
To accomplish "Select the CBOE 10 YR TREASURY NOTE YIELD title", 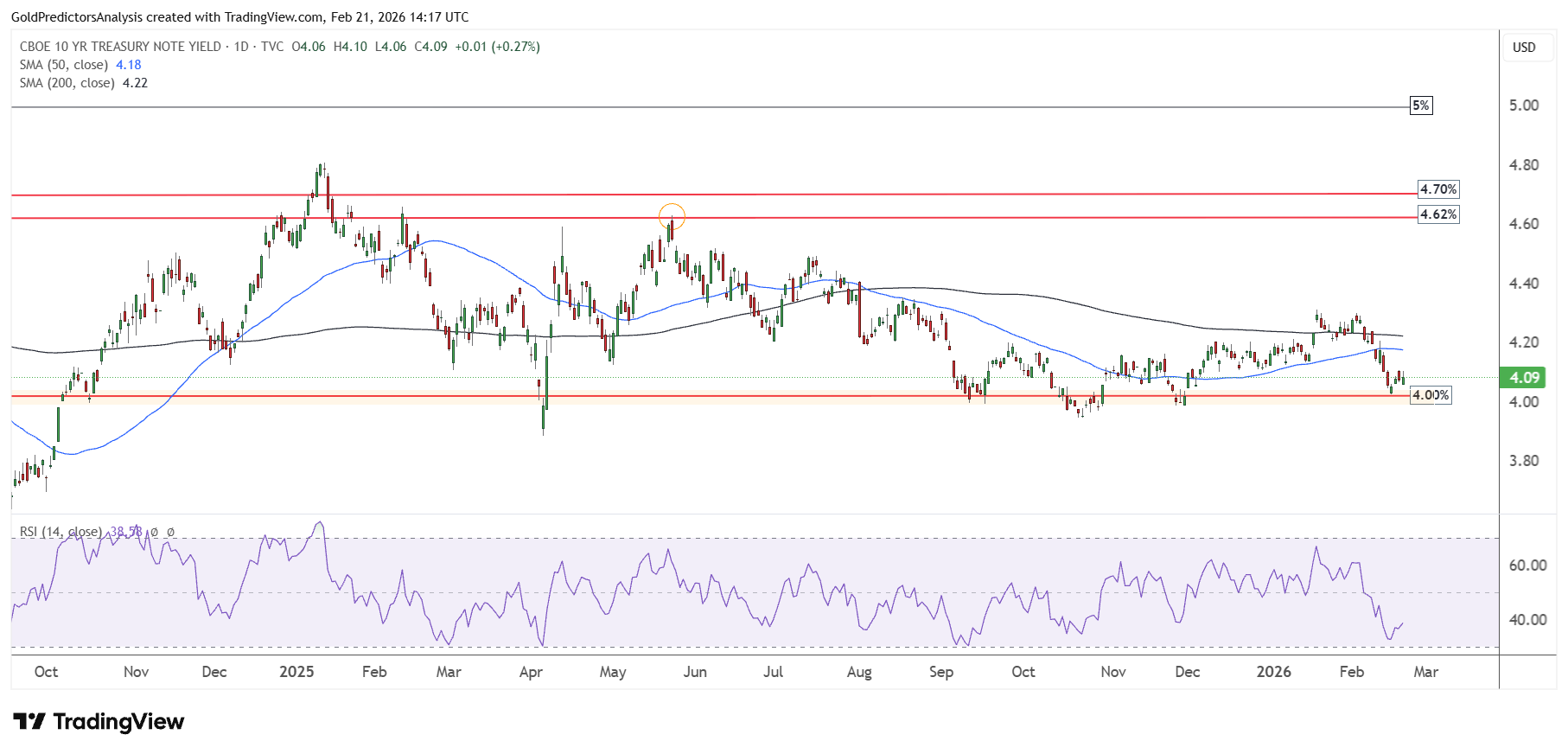I will pyautogui.click(x=120, y=47).
